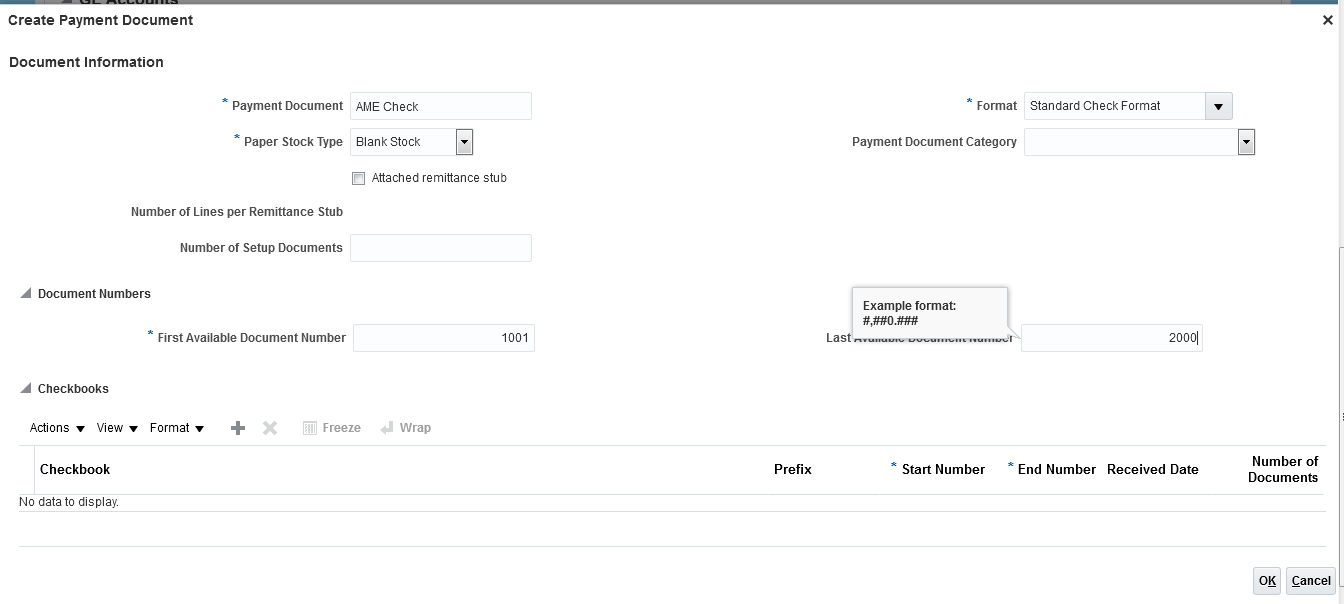Enable the Attached remittance stub checkbox

point(358,179)
